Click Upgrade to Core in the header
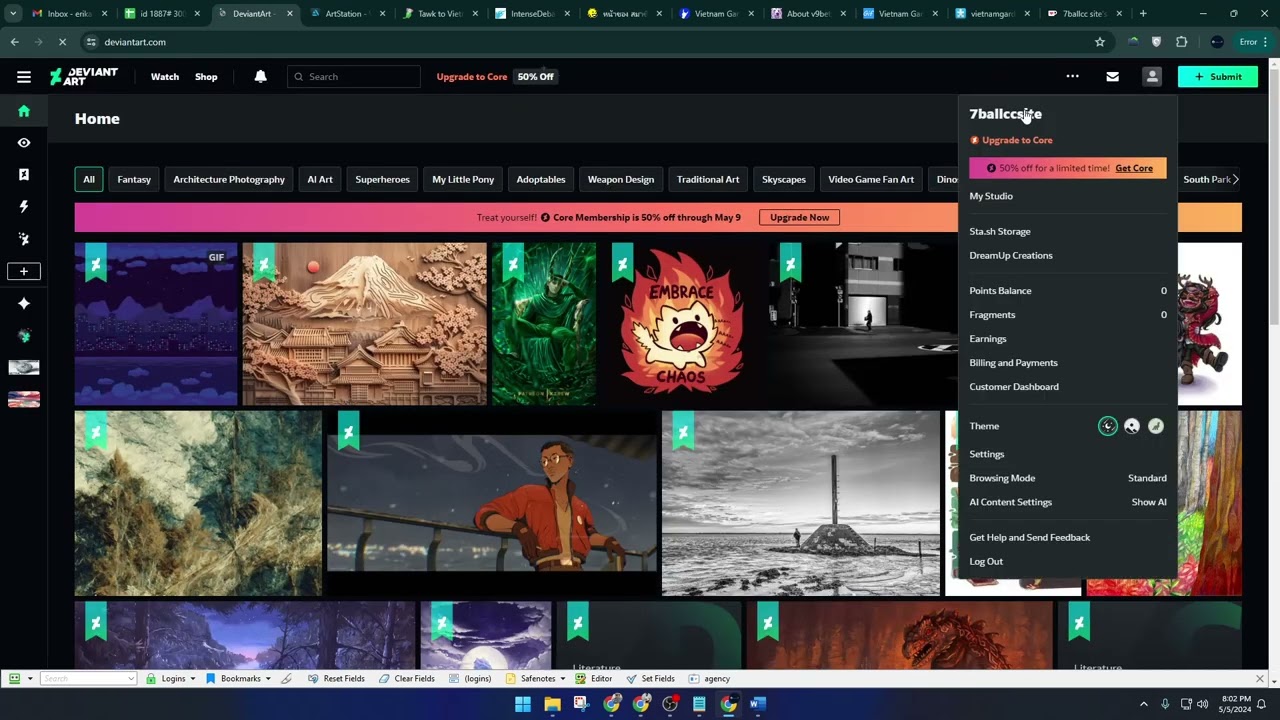Image resolution: width=1280 pixels, height=720 pixels. click(472, 77)
